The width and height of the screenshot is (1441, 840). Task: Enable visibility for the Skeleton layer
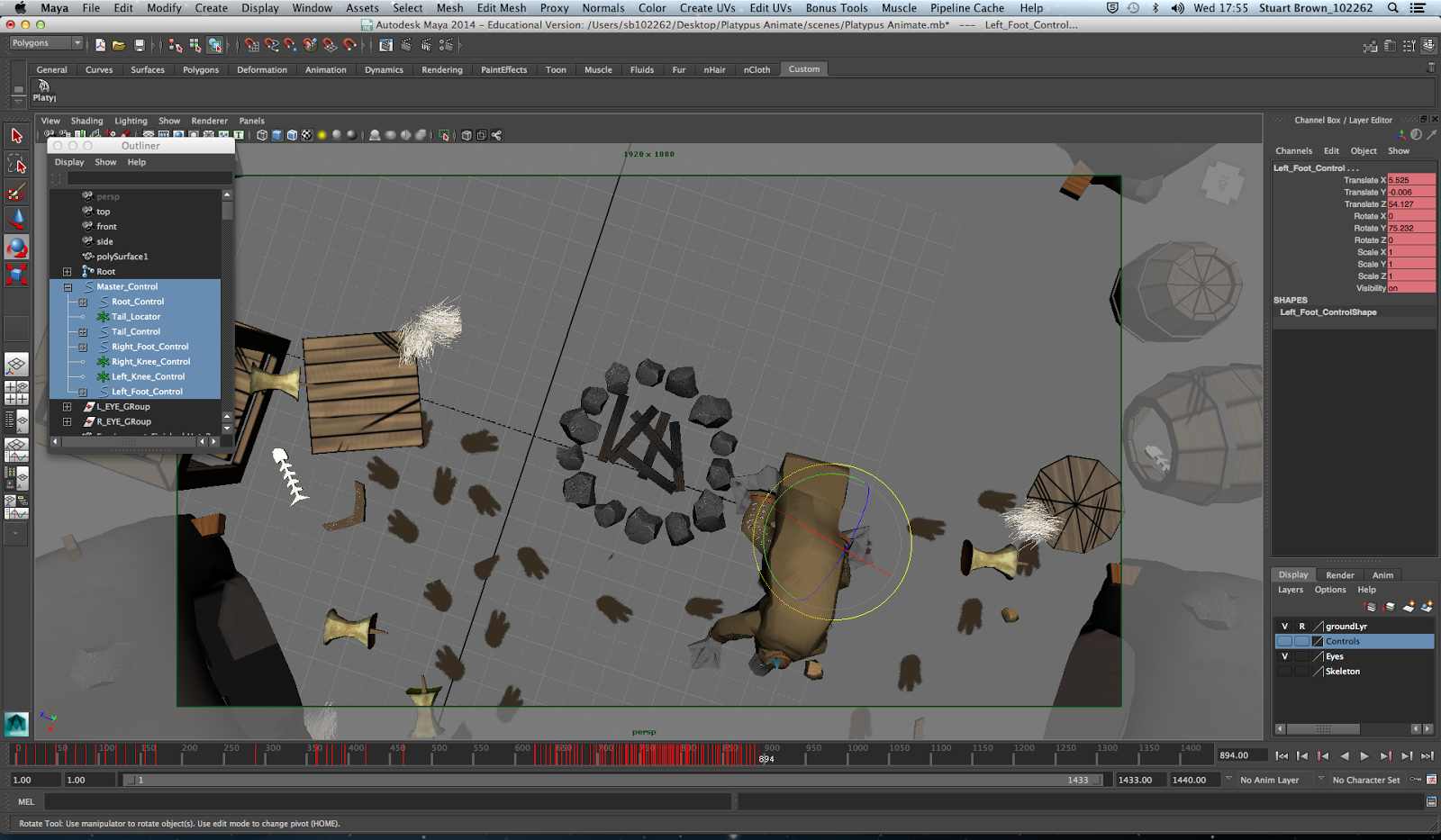click(1285, 671)
